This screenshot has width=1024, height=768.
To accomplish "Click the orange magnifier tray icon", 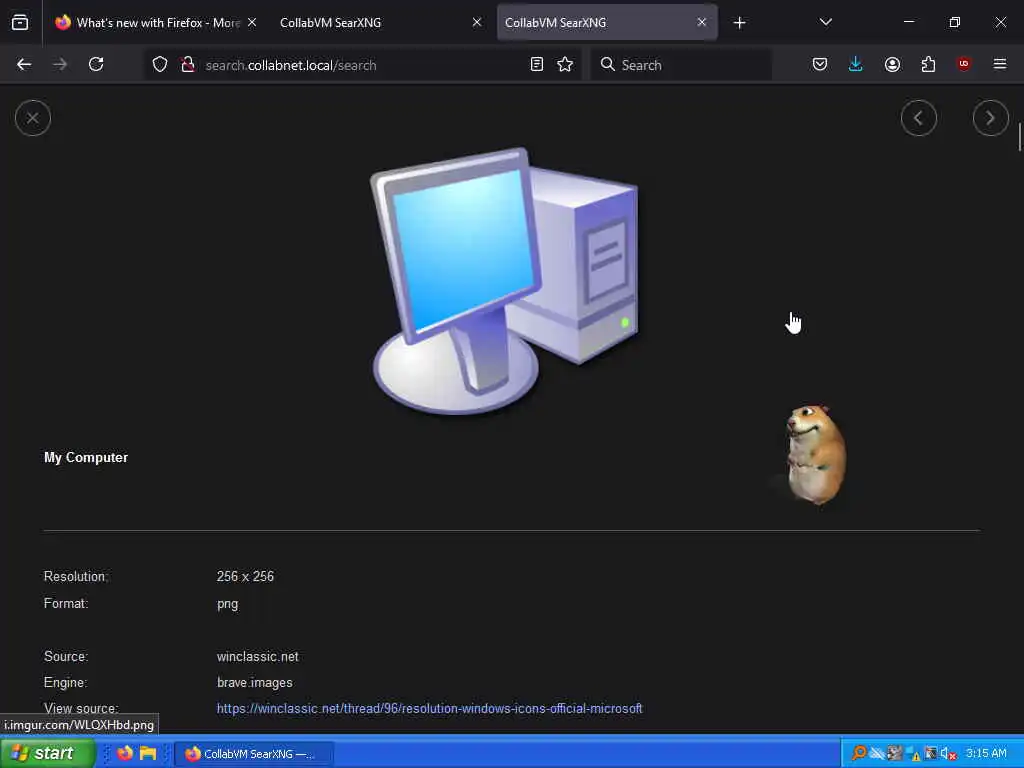I will pos(859,754).
